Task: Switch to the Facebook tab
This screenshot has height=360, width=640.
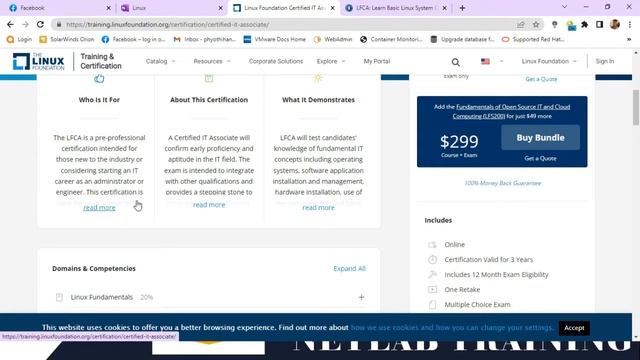Action: tap(59, 8)
